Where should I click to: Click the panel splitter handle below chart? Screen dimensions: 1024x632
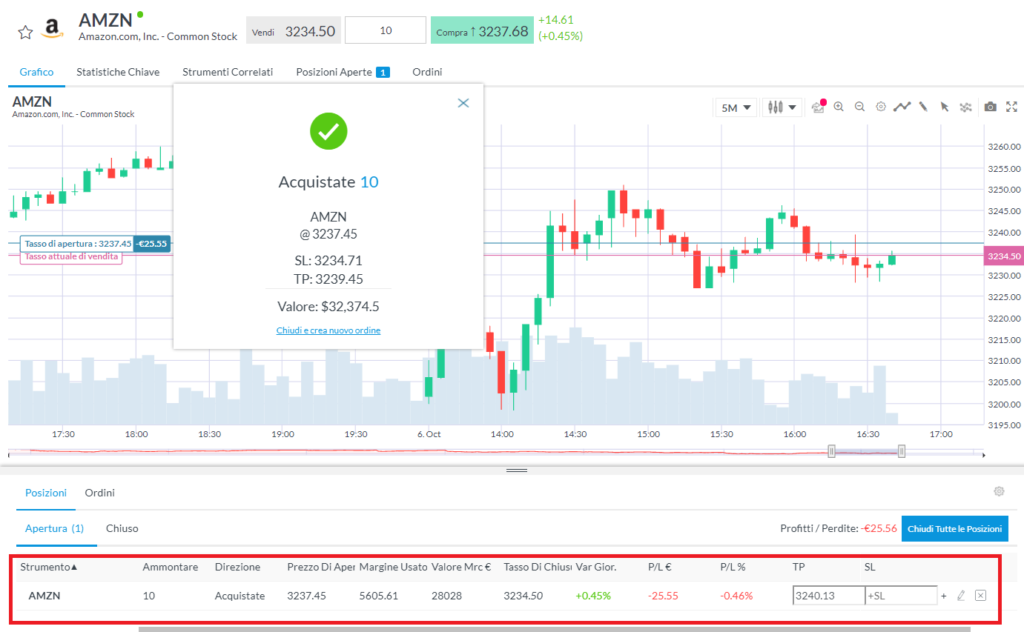pyautogui.click(x=516, y=470)
